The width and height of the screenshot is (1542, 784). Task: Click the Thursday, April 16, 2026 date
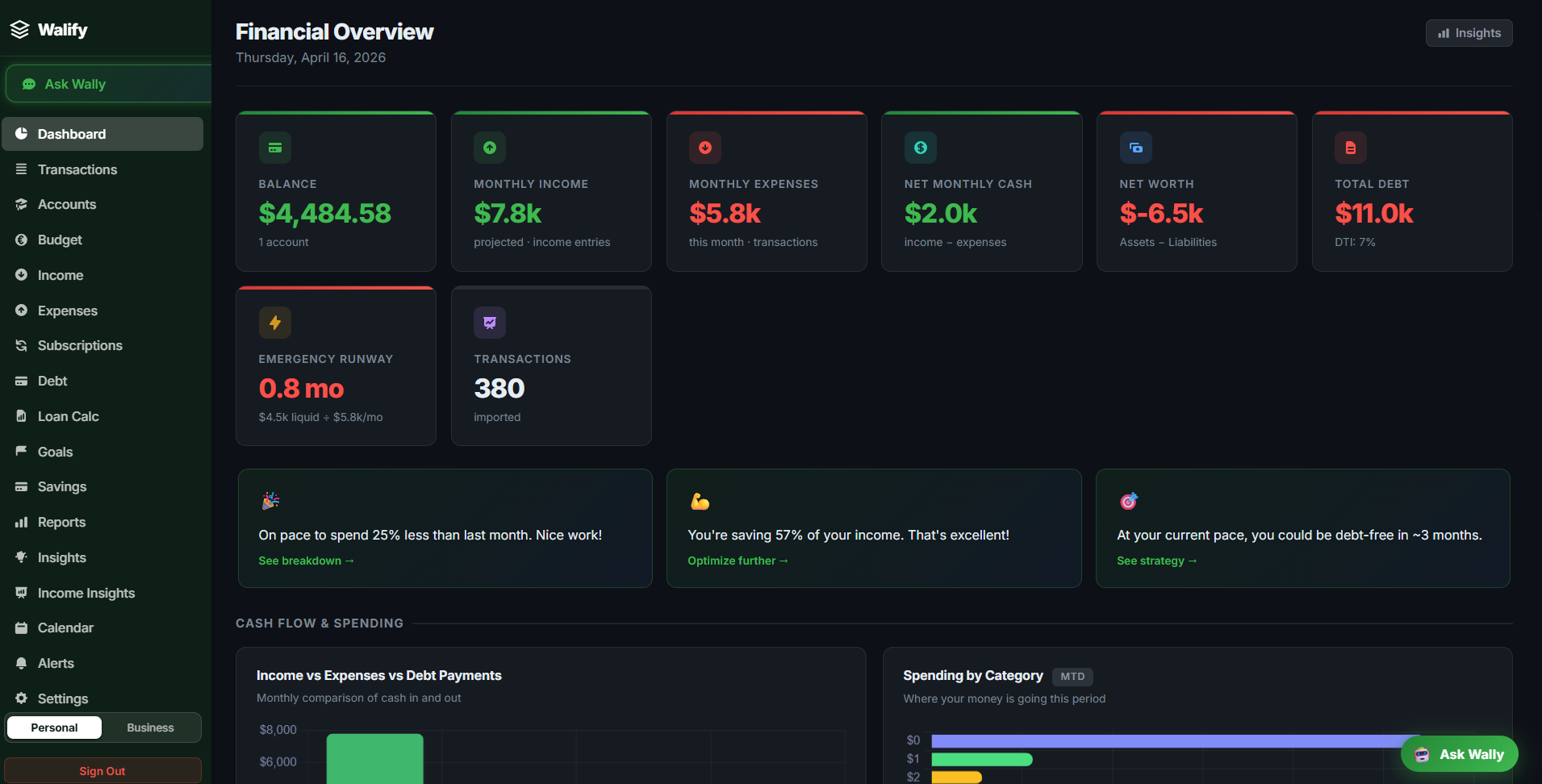pos(311,57)
